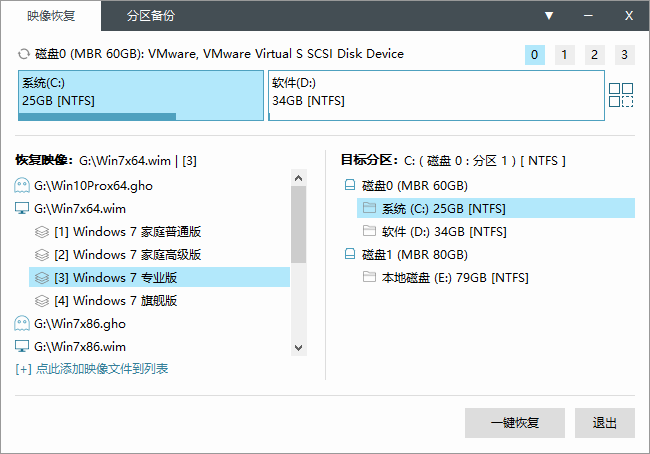Screen dimensions: 650x454
Task: Click the ghost icon for Win10Prox64.gho
Action: (22, 185)
